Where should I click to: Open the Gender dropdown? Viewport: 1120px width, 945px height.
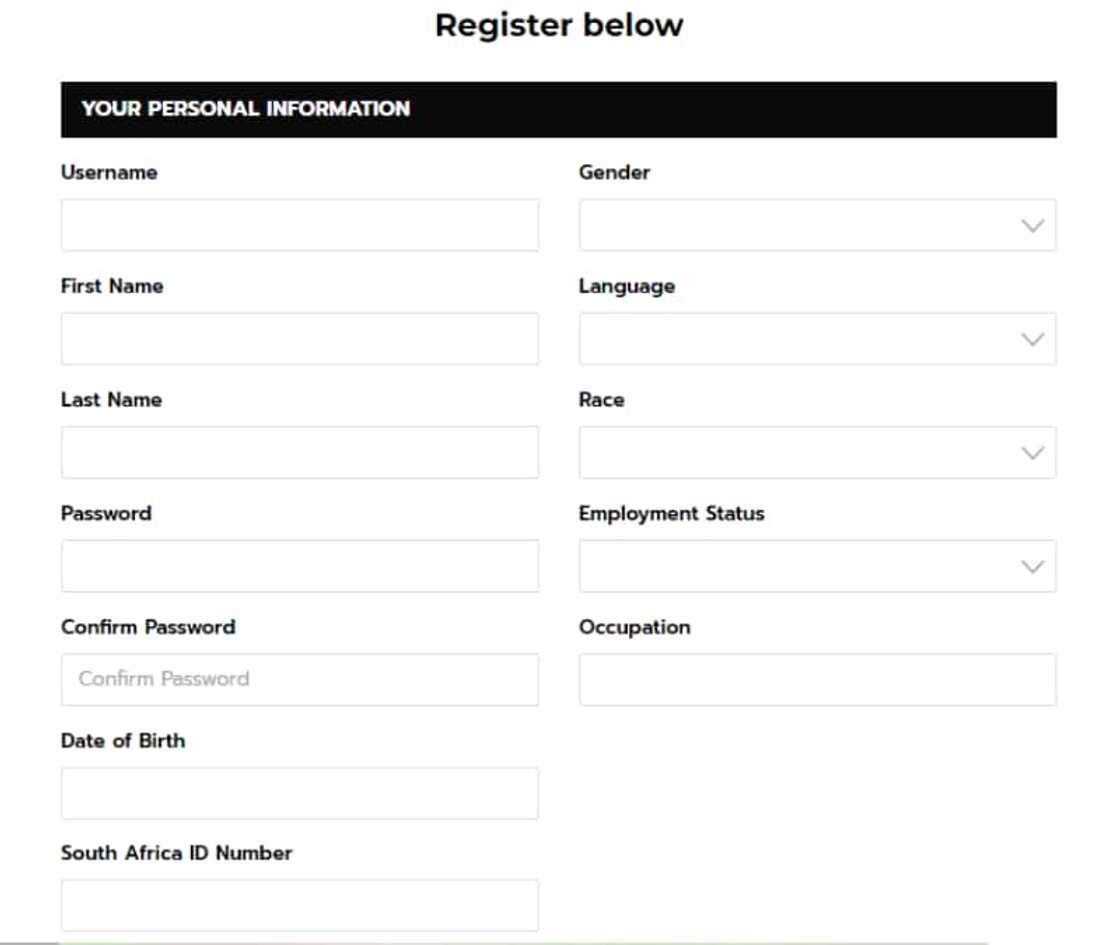[x=815, y=225]
